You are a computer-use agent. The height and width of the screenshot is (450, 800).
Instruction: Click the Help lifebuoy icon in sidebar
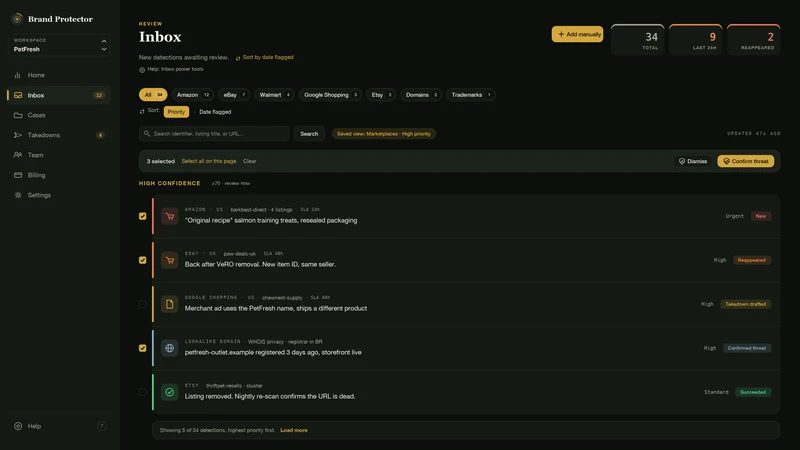tap(18, 426)
